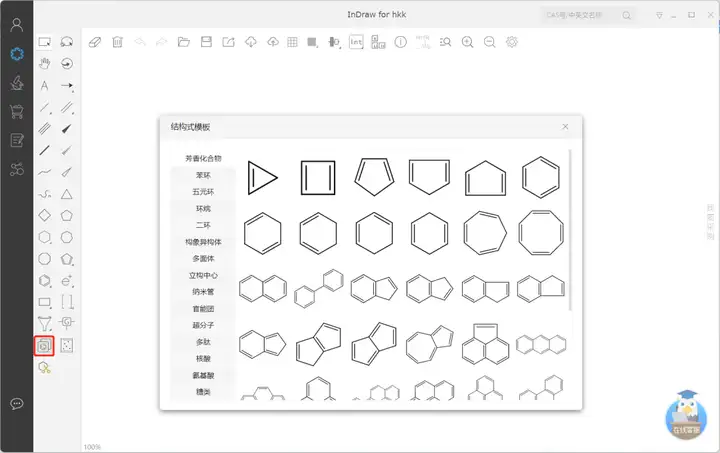
Task: Choose the cyclooctatetraene octagon template
Action: 541,233
